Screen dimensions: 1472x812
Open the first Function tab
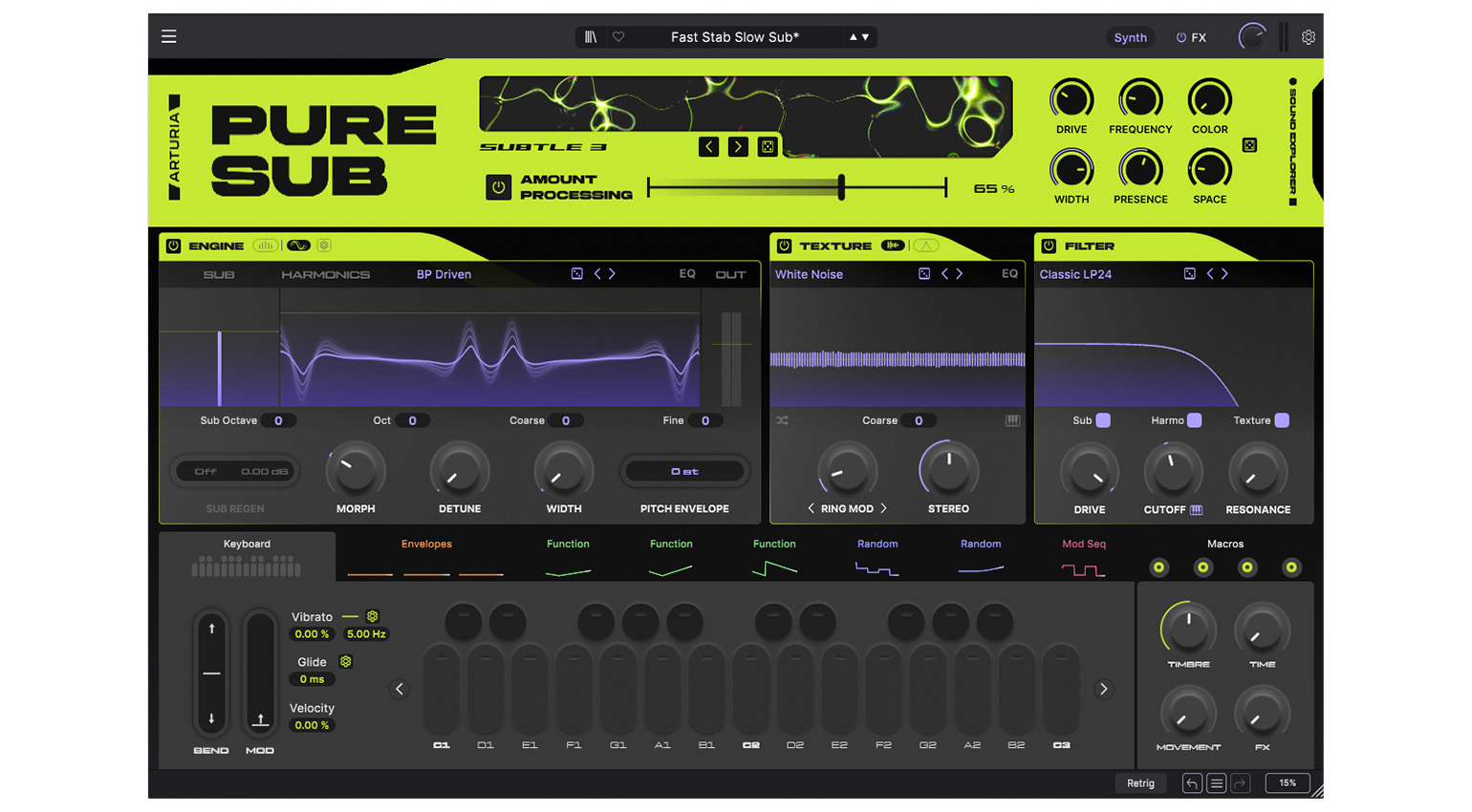(568, 557)
